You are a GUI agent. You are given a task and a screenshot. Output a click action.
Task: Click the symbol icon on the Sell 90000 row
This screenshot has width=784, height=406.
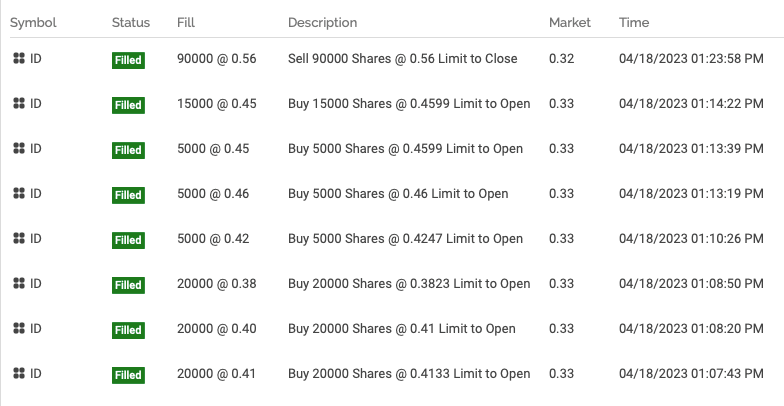click(18, 59)
